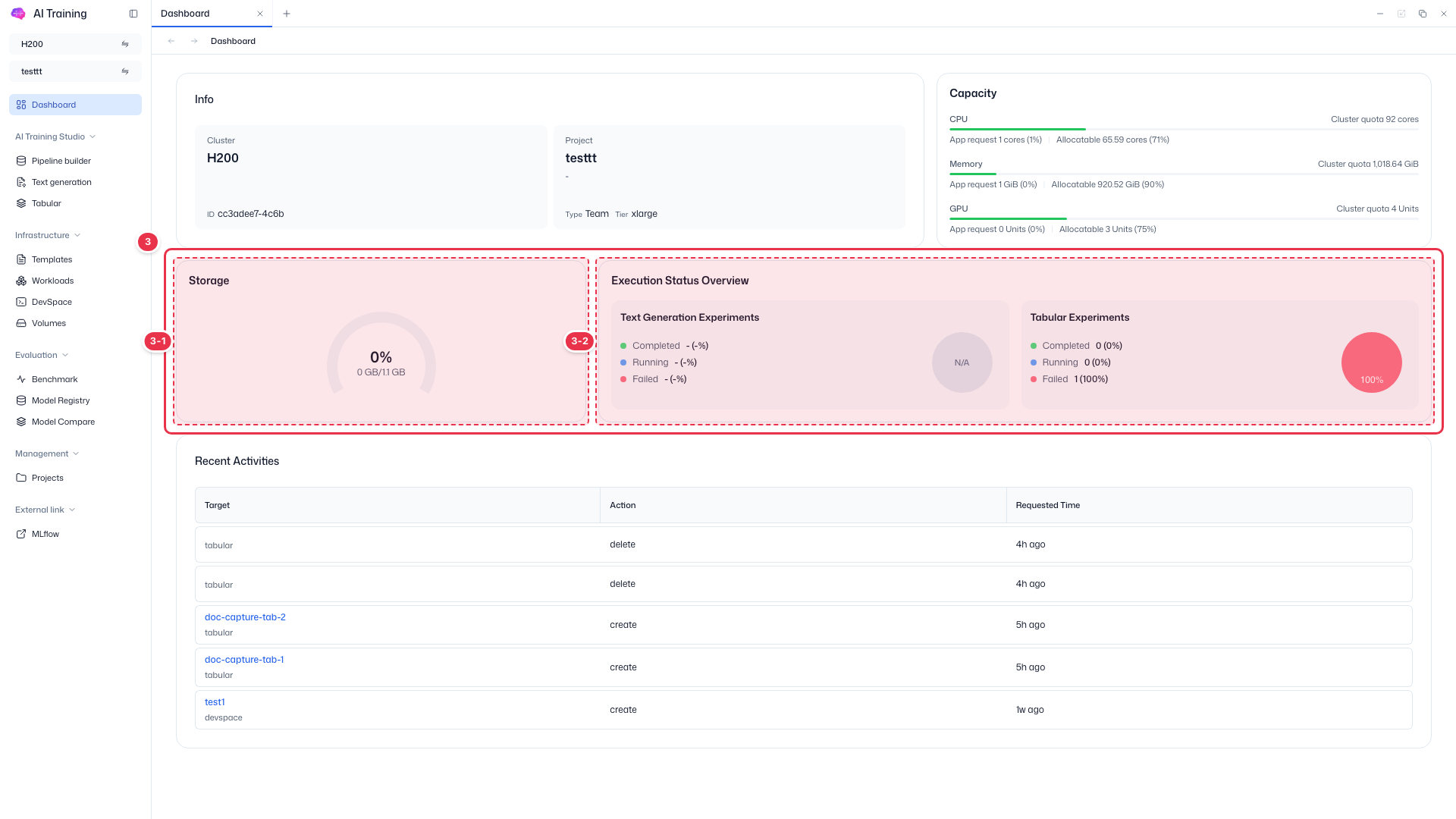The width and height of the screenshot is (1456, 819).
Task: Select Dashboard in the sidebar menu
Action: [75, 105]
